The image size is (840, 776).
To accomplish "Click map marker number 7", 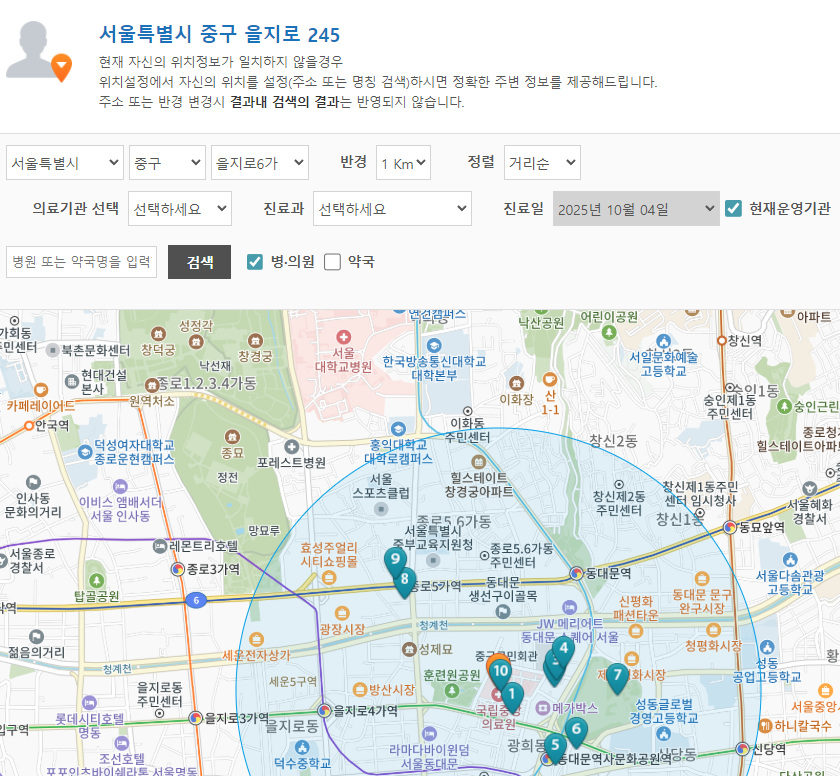I will click(x=617, y=677).
